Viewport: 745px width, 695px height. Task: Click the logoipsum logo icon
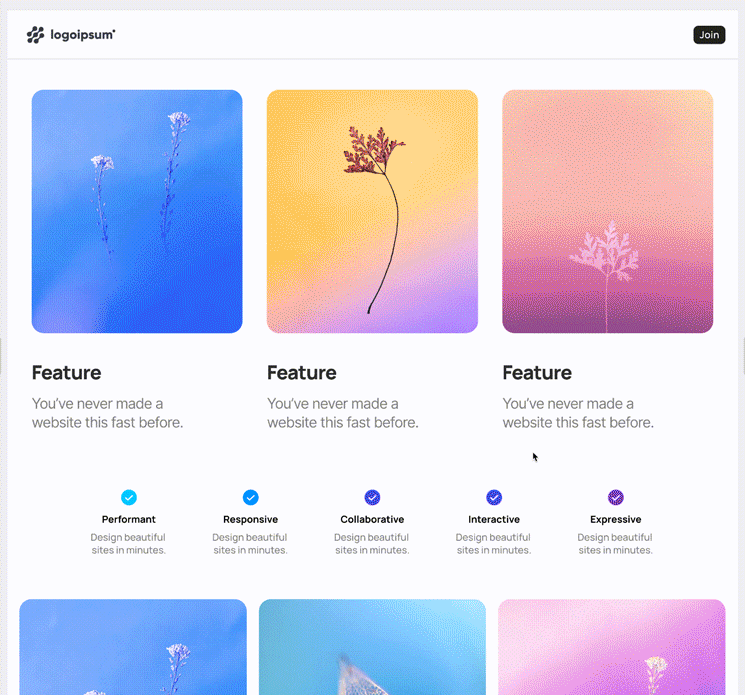(x=35, y=35)
